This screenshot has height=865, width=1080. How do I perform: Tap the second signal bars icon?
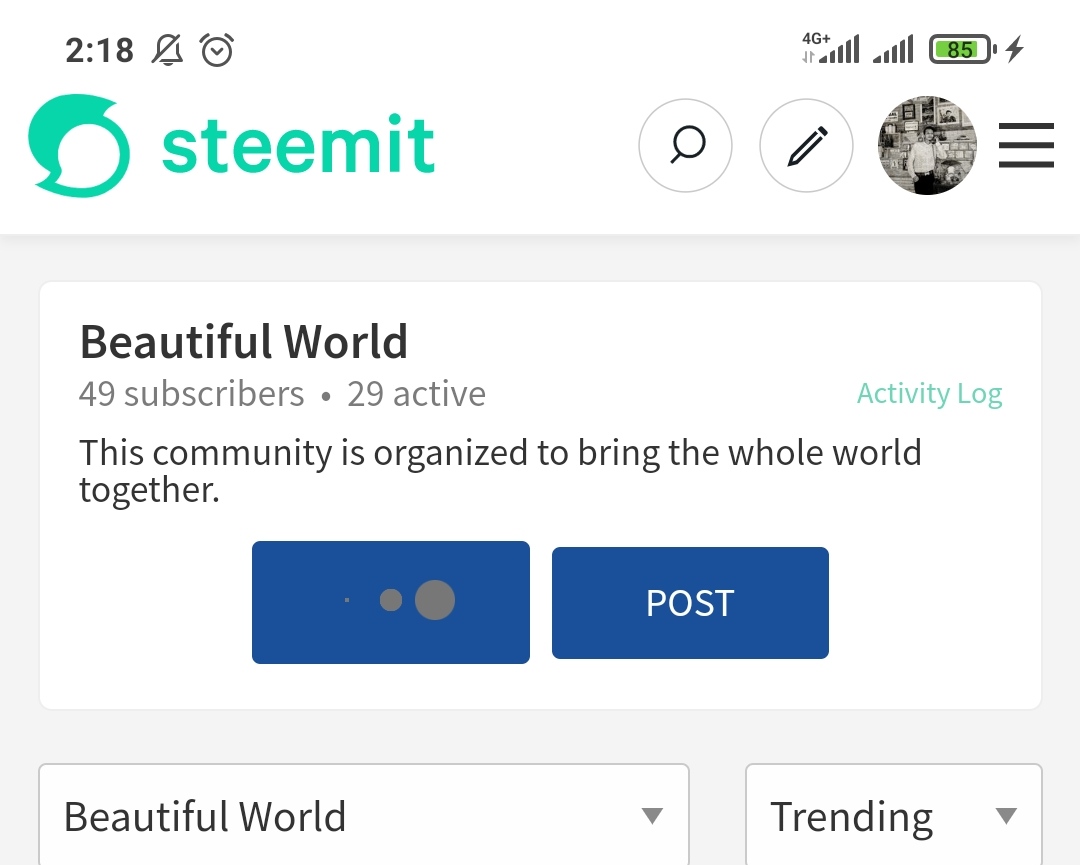coord(893,49)
